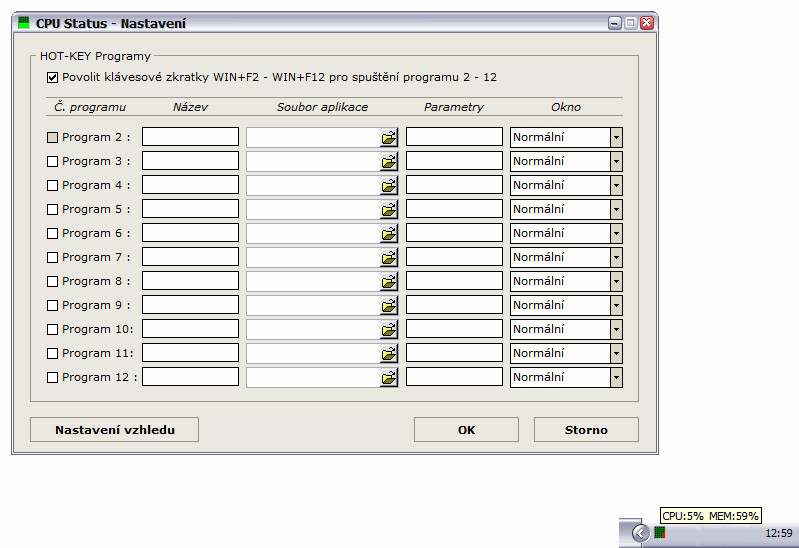Open Okno dropdown for Program 3
This screenshot has width=799, height=548.
(x=616, y=162)
